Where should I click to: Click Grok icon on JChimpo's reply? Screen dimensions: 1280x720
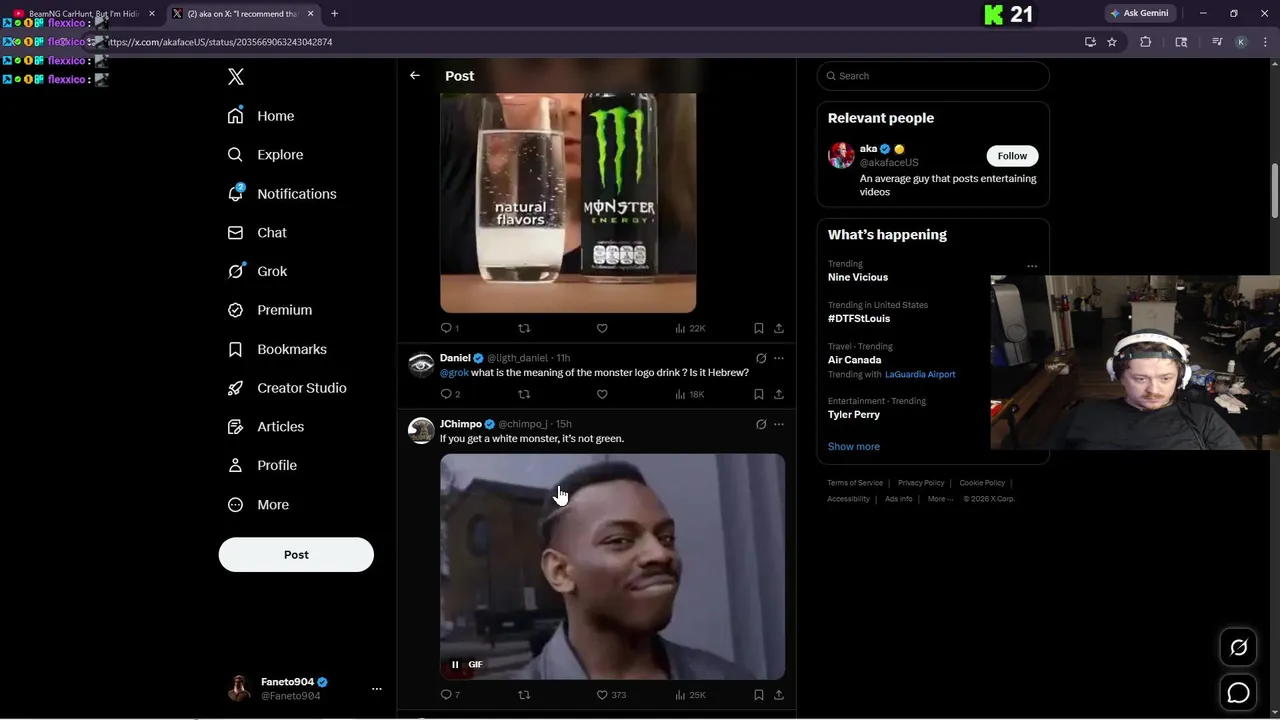tap(761, 424)
